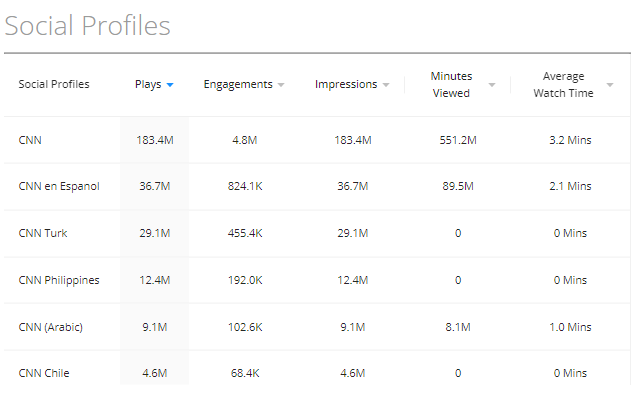Image resolution: width=631 pixels, height=394 pixels.
Task: Click the 824.1K engagements cell
Action: tap(245, 186)
